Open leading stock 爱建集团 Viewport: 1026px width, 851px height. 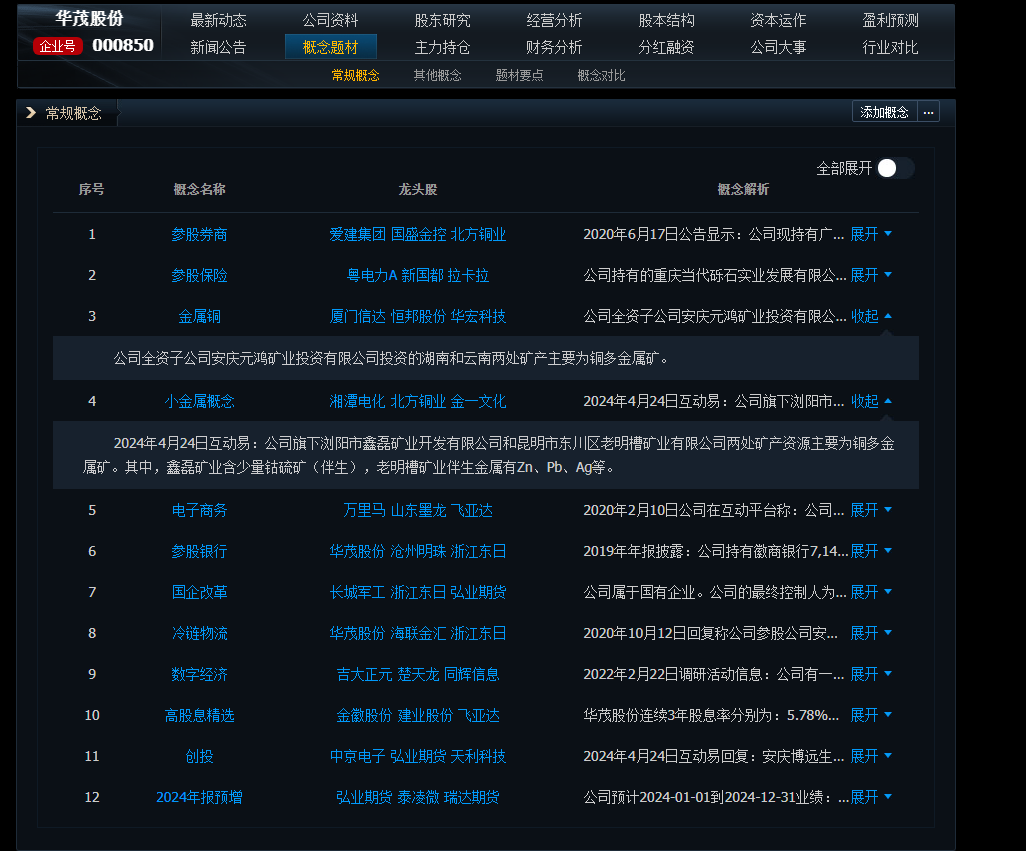coord(357,234)
